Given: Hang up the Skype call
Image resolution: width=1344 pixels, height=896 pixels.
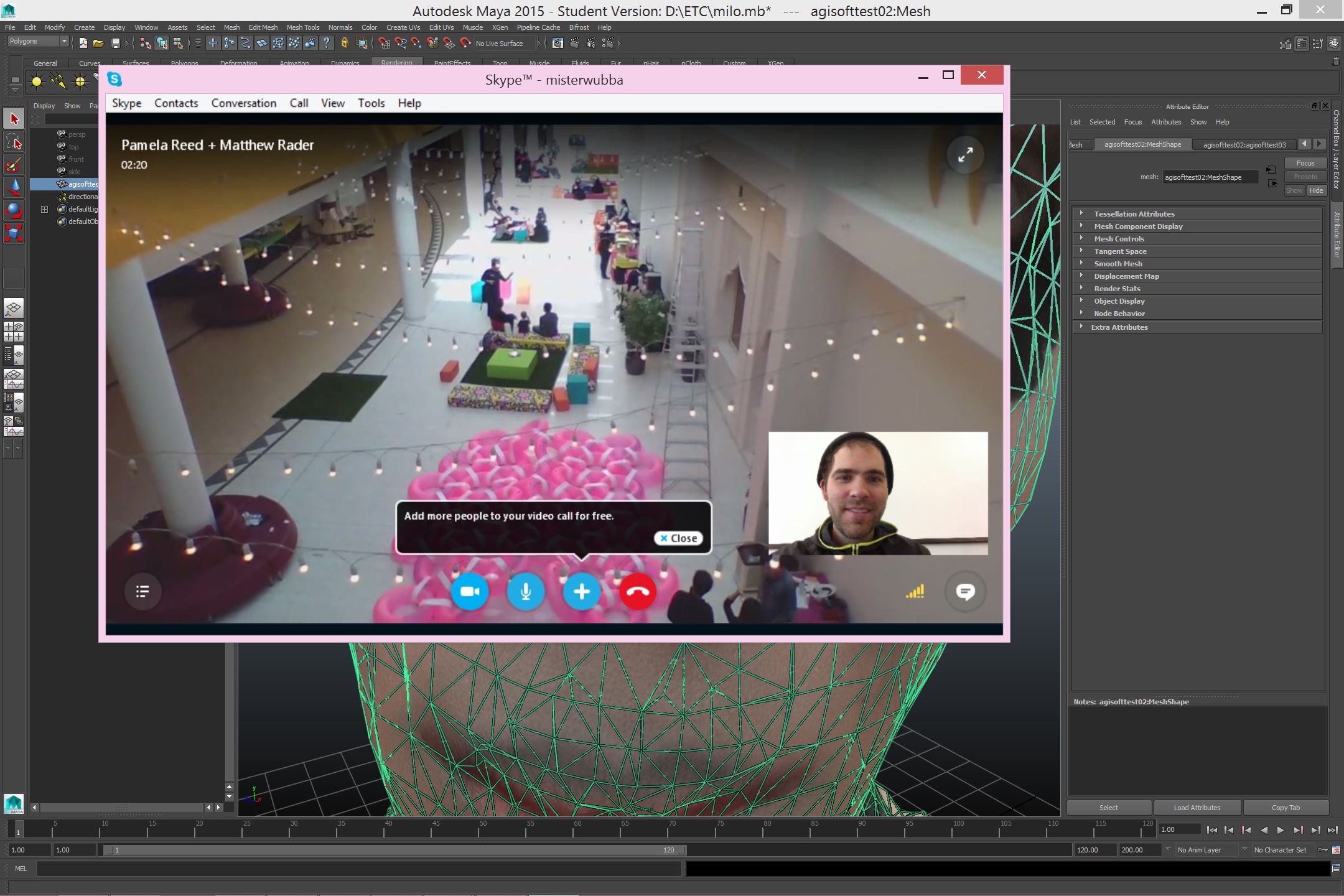Looking at the screenshot, I should pyautogui.click(x=637, y=592).
